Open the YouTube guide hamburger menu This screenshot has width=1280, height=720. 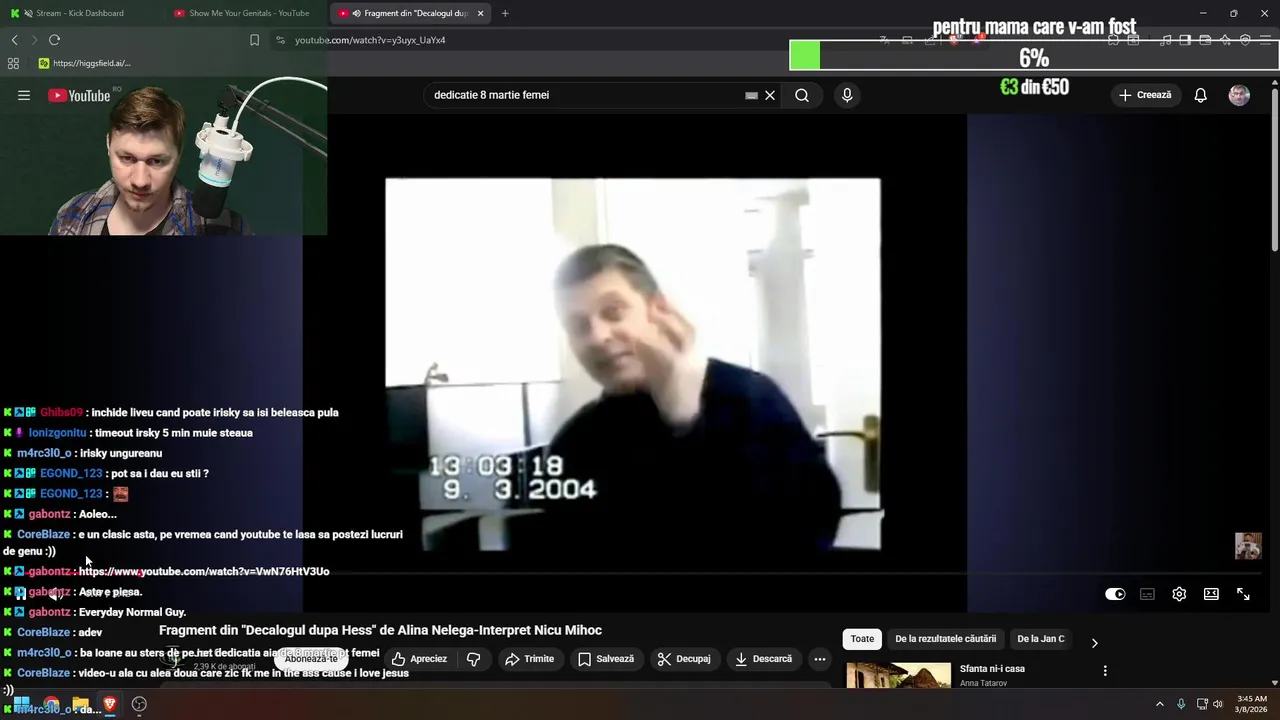(24, 95)
